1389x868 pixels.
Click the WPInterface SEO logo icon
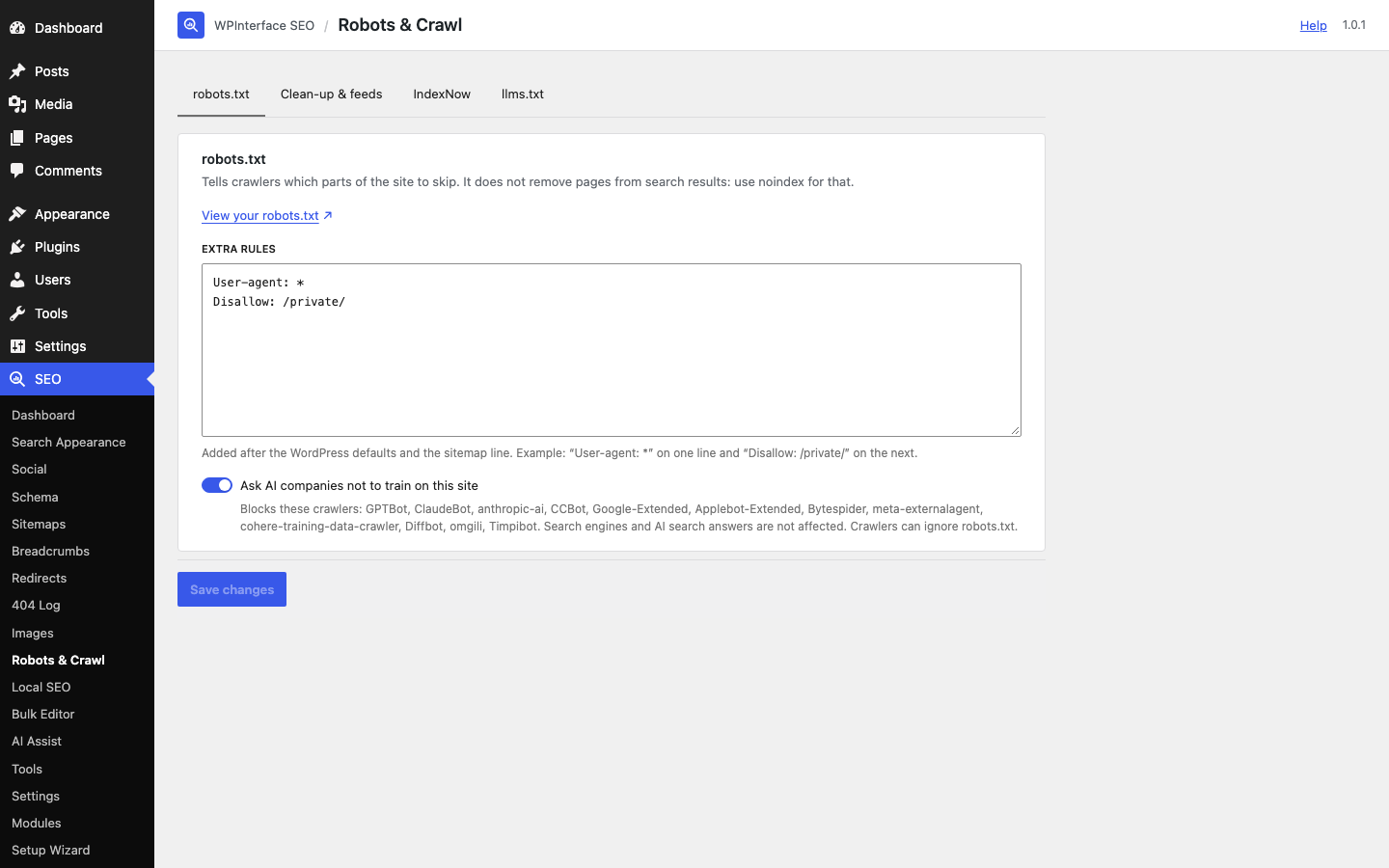point(191,25)
